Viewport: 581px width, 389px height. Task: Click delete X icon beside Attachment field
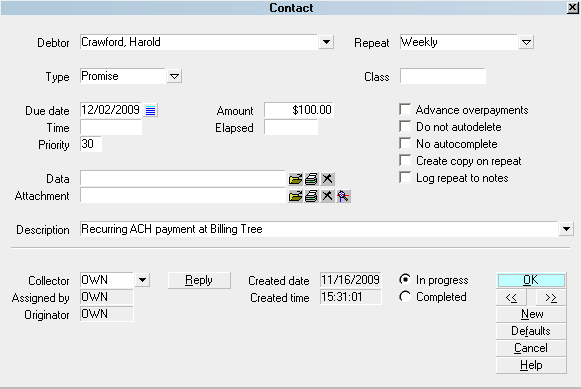click(327, 196)
